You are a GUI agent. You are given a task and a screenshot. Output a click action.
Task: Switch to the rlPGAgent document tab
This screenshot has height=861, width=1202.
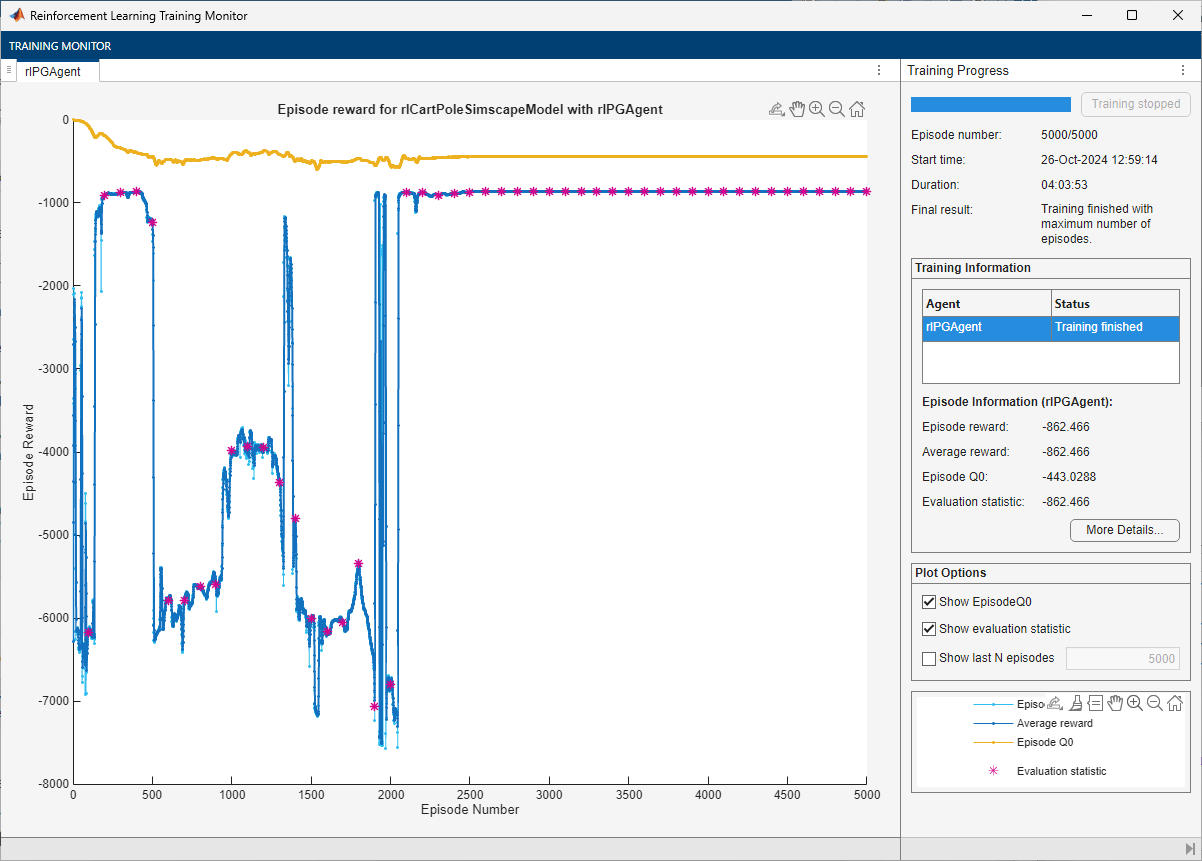[x=53, y=72]
